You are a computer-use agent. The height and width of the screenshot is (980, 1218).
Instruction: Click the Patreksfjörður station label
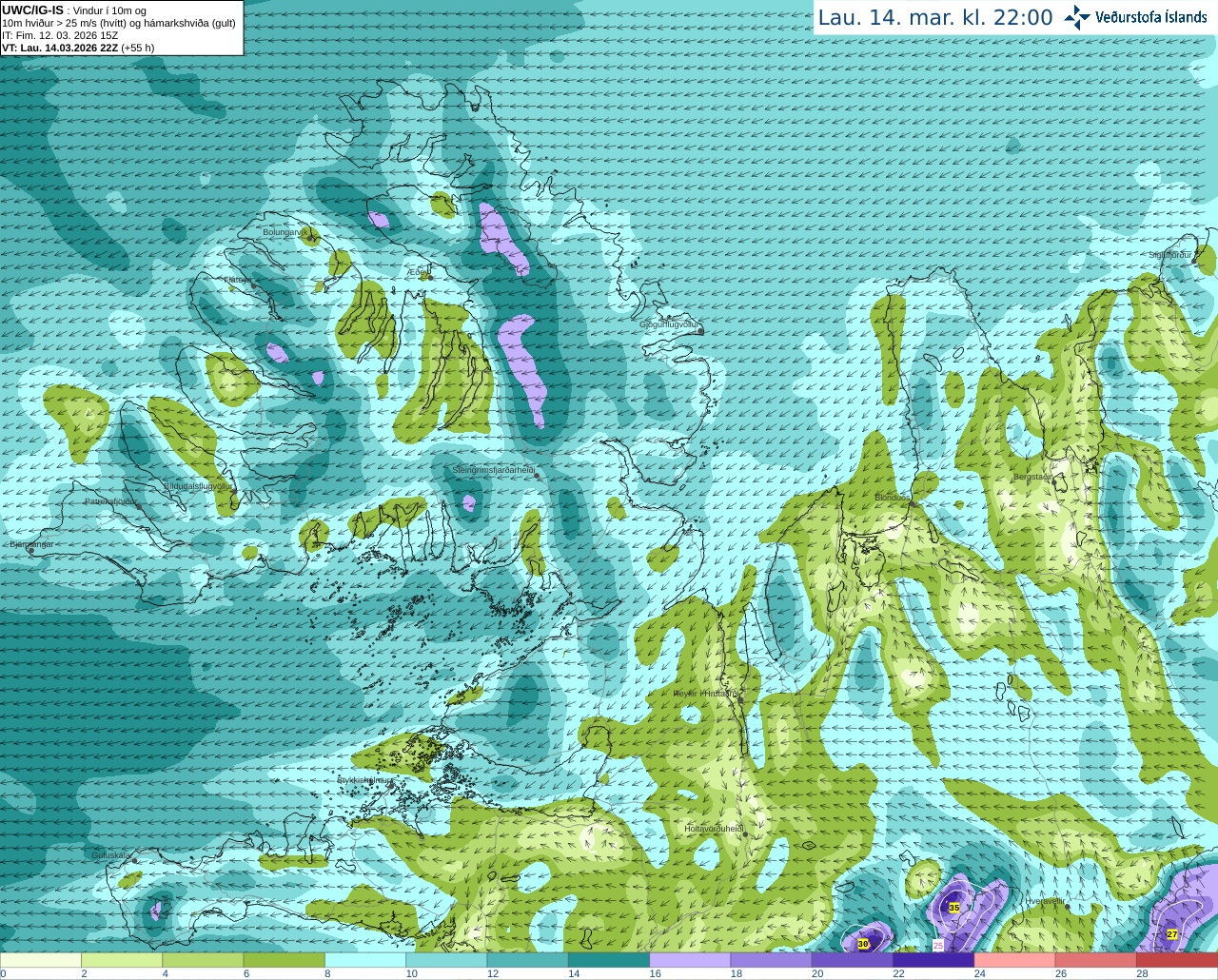[x=110, y=501]
